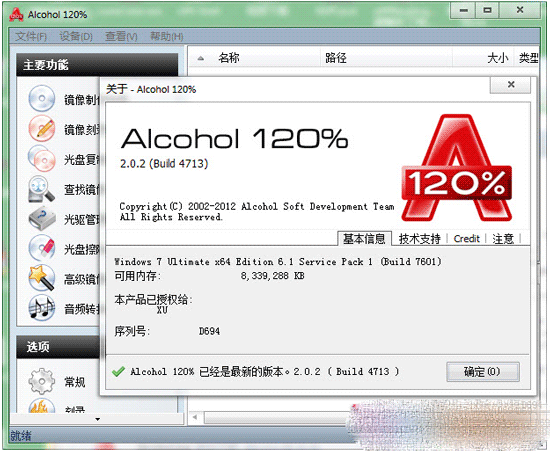Open the drive manager icon
Screen dimensions: 550x451
coord(41,218)
